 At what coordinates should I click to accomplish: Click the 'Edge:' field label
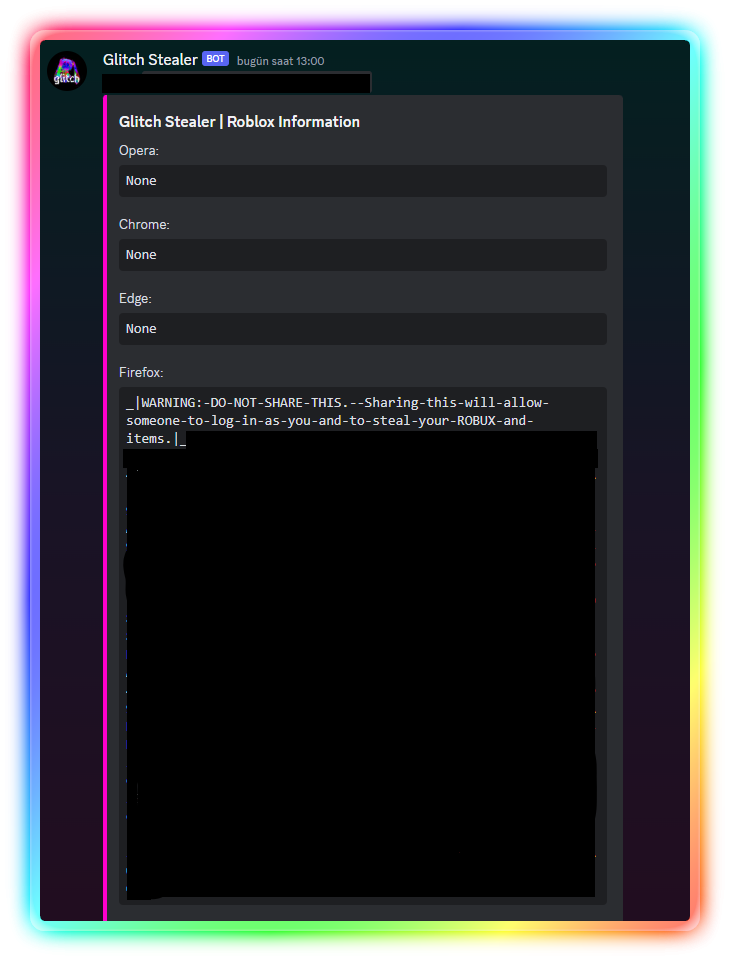click(135, 298)
